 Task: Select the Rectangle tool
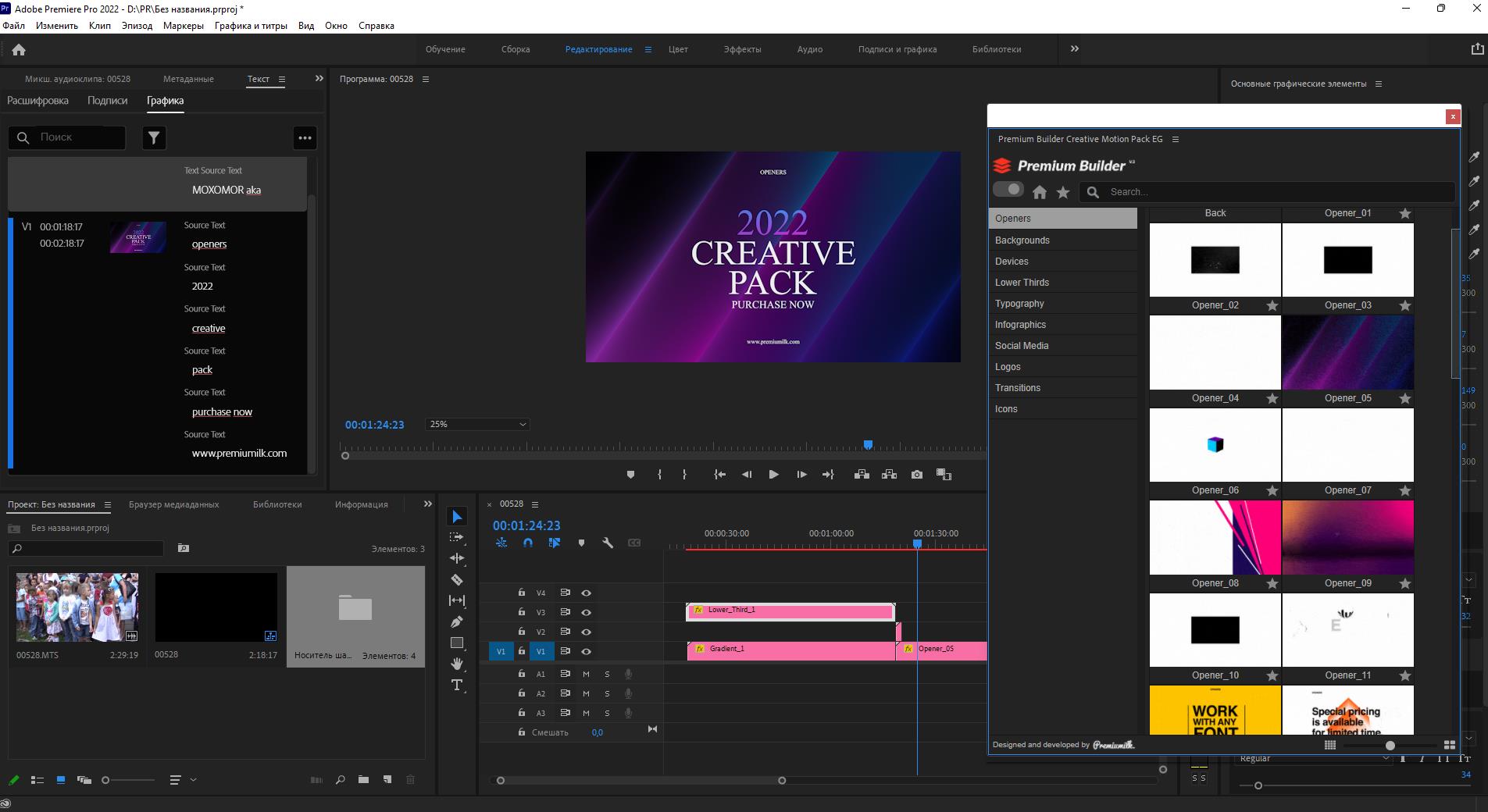click(x=457, y=643)
